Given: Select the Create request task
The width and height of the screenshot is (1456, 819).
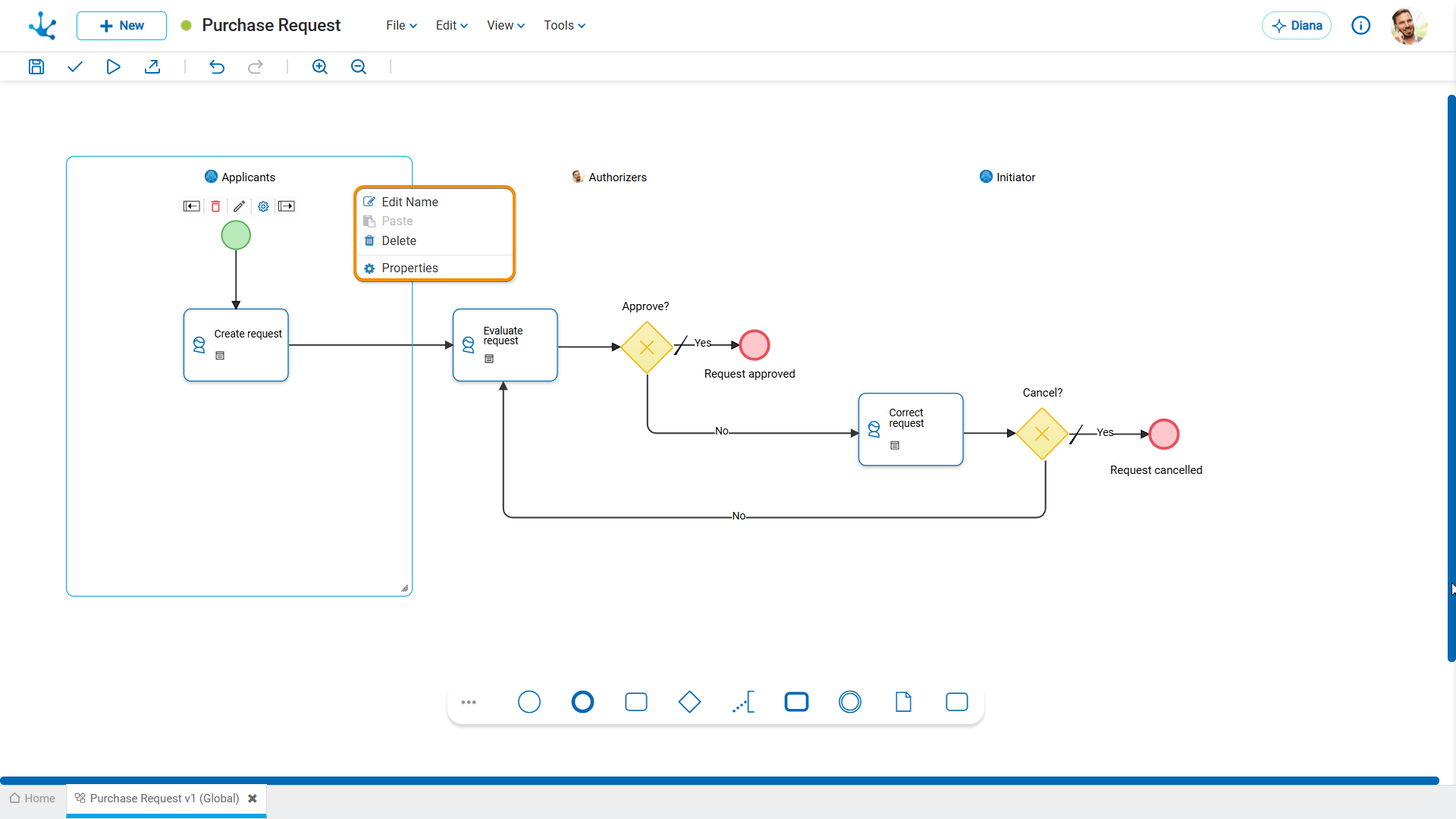Looking at the screenshot, I should click(236, 345).
